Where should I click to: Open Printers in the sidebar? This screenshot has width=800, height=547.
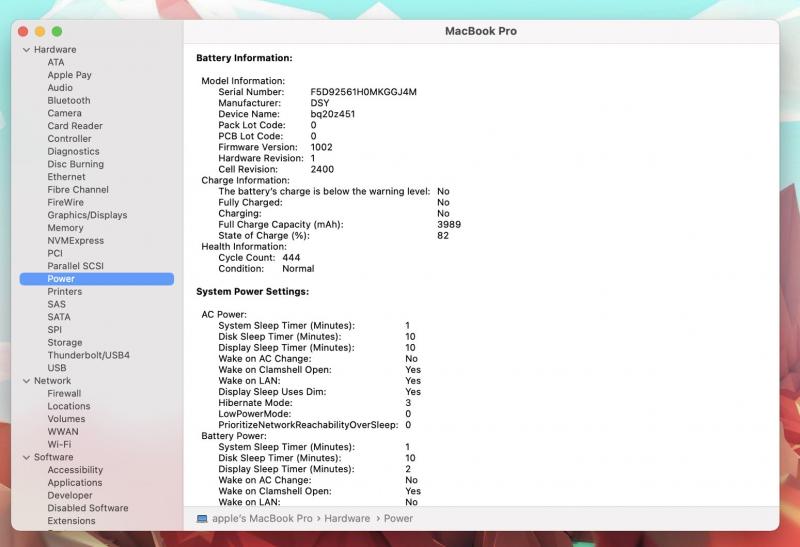[x=64, y=292]
